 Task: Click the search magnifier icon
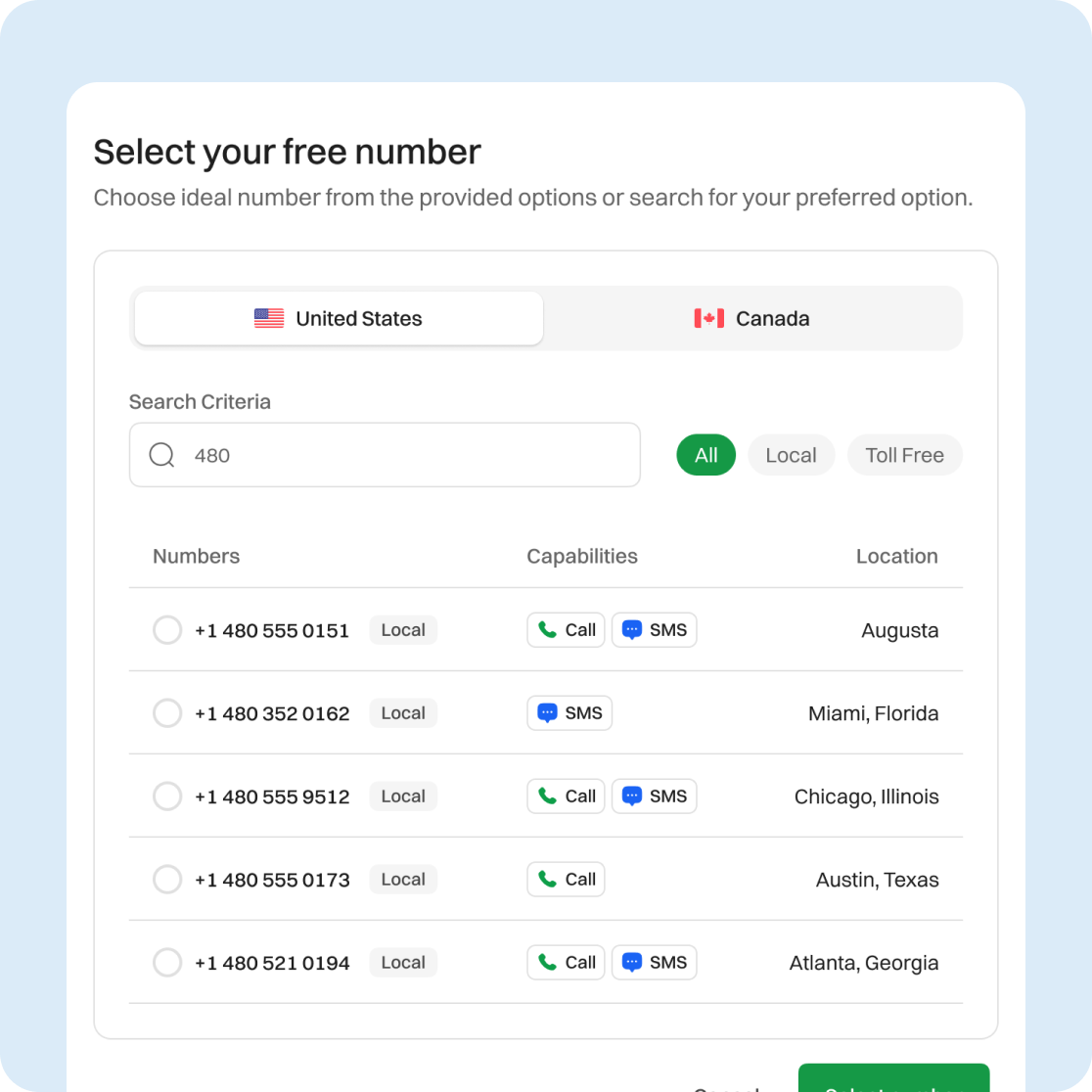tap(161, 455)
